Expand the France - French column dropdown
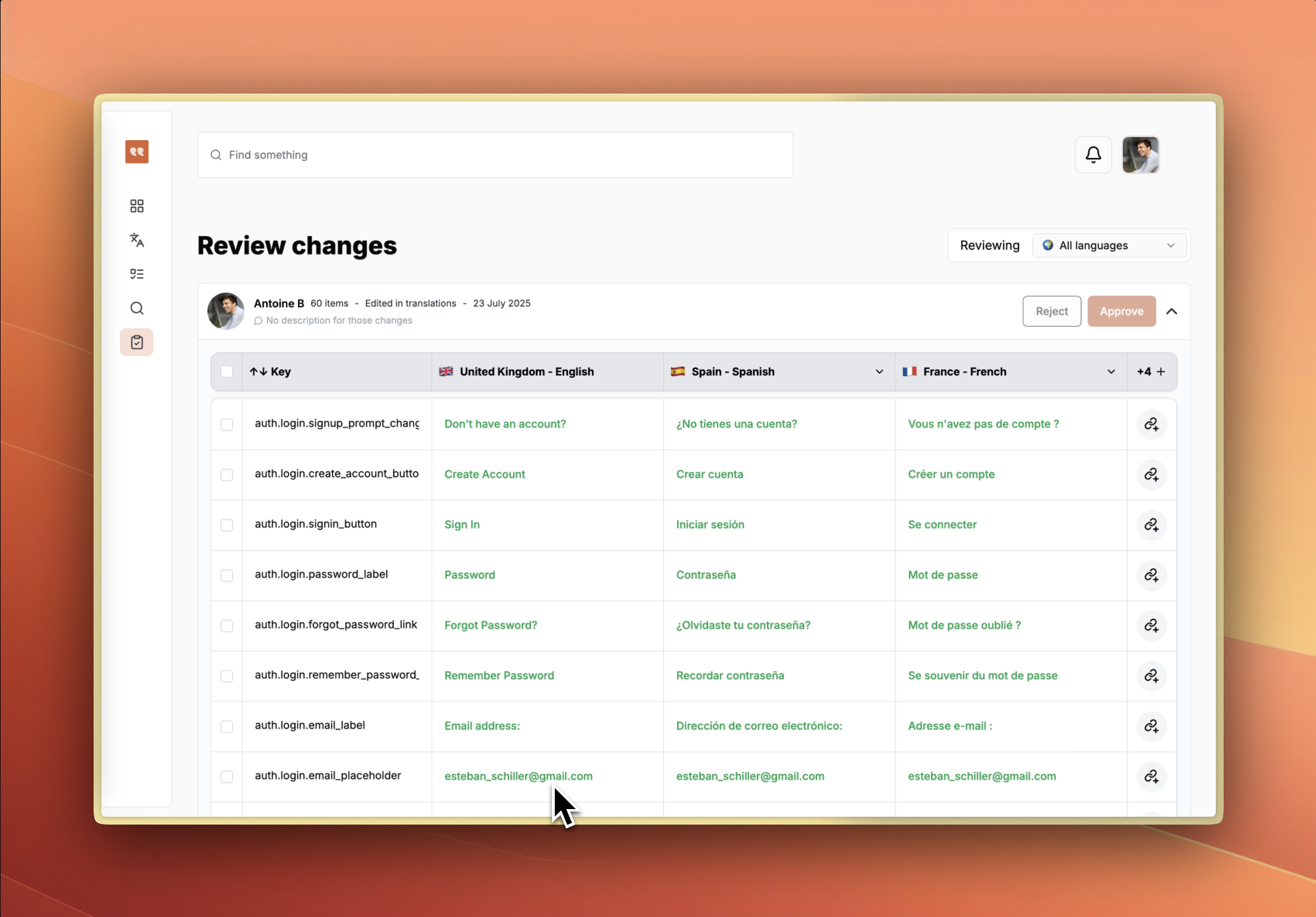 tap(1110, 371)
